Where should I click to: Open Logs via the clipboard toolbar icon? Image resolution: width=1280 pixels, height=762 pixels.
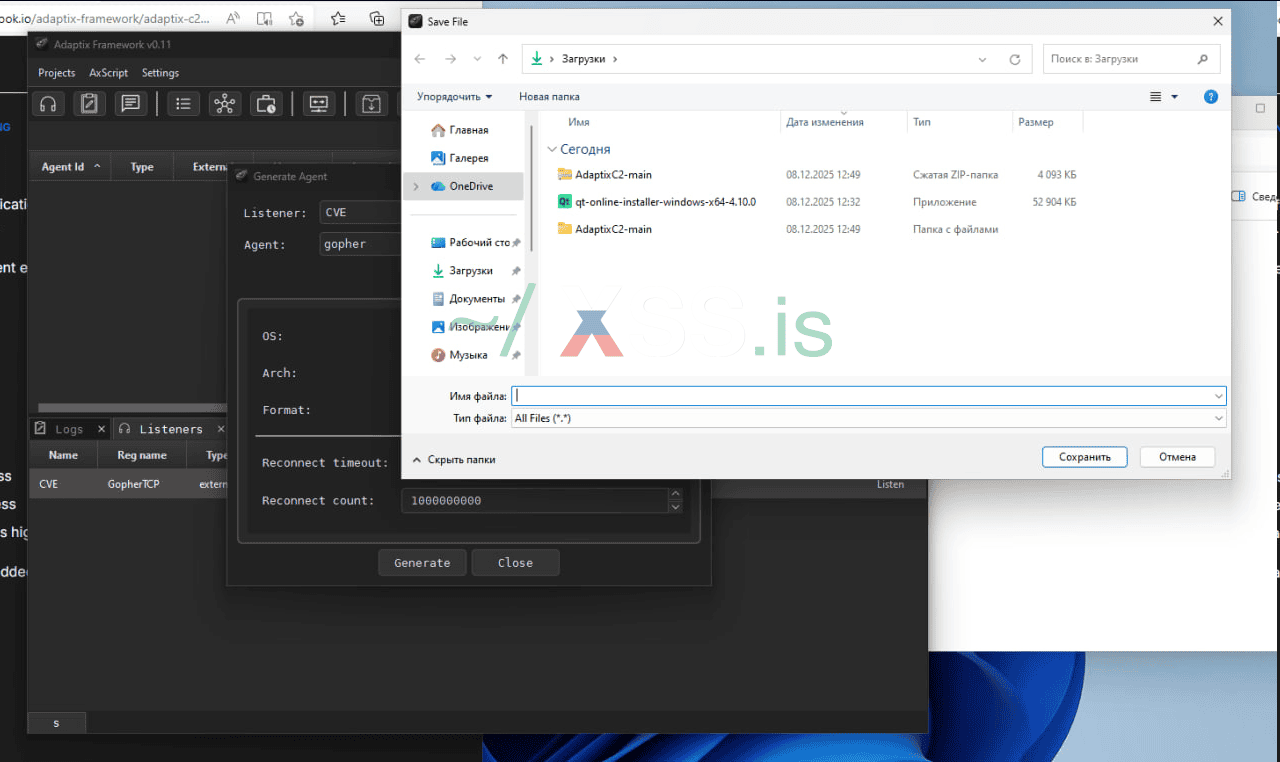pos(89,104)
